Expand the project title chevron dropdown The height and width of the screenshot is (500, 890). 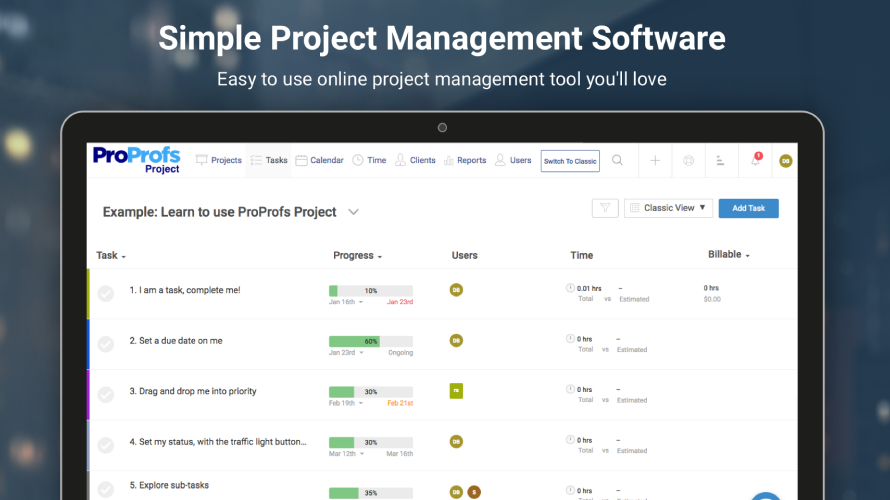tap(354, 212)
